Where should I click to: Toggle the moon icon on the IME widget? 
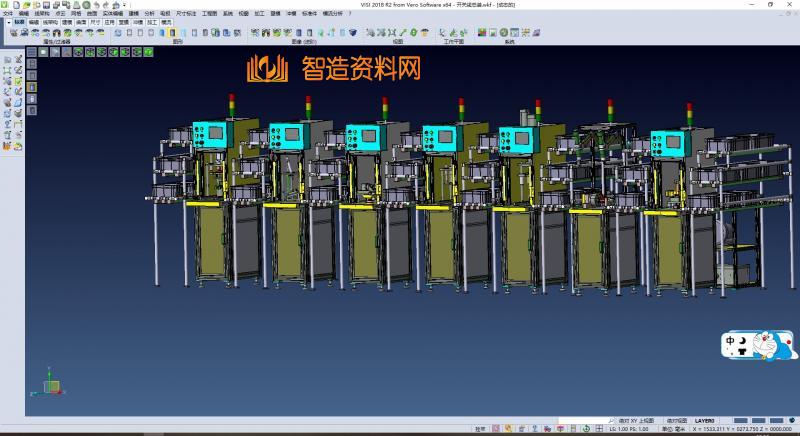pyautogui.click(x=744, y=341)
